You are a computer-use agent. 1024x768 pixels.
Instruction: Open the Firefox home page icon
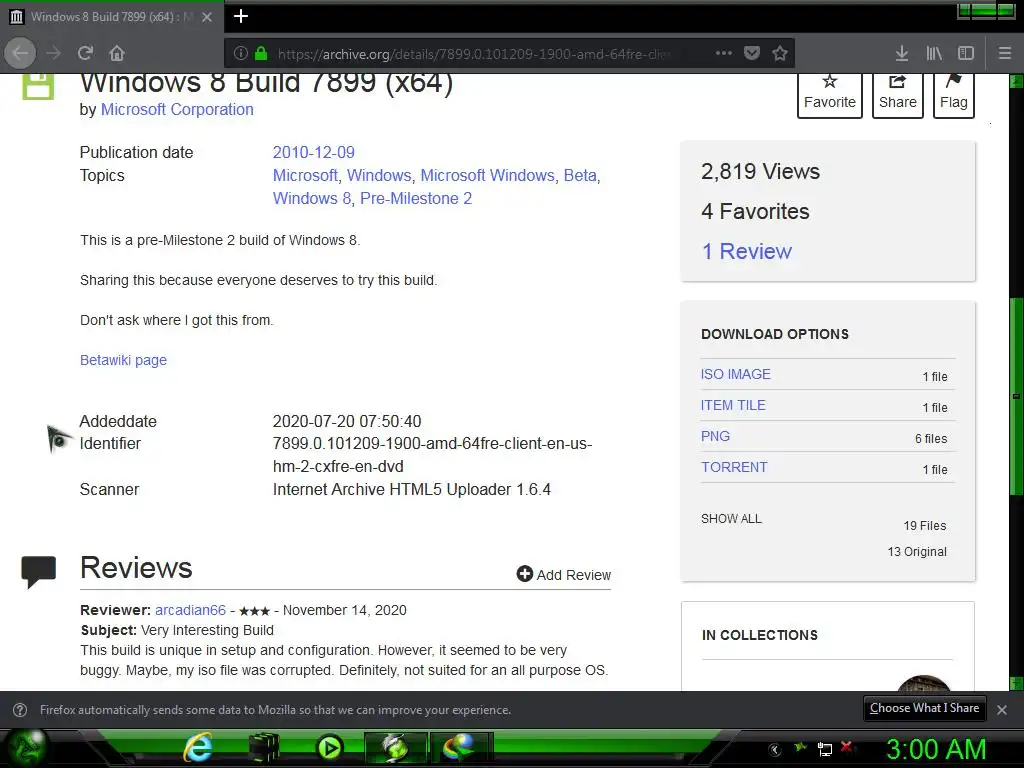[117, 53]
